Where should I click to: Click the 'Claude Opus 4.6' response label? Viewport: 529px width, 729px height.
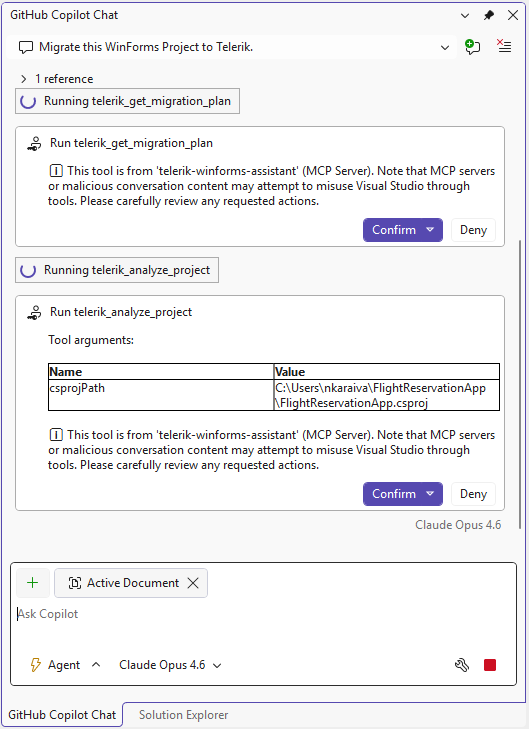(458, 525)
